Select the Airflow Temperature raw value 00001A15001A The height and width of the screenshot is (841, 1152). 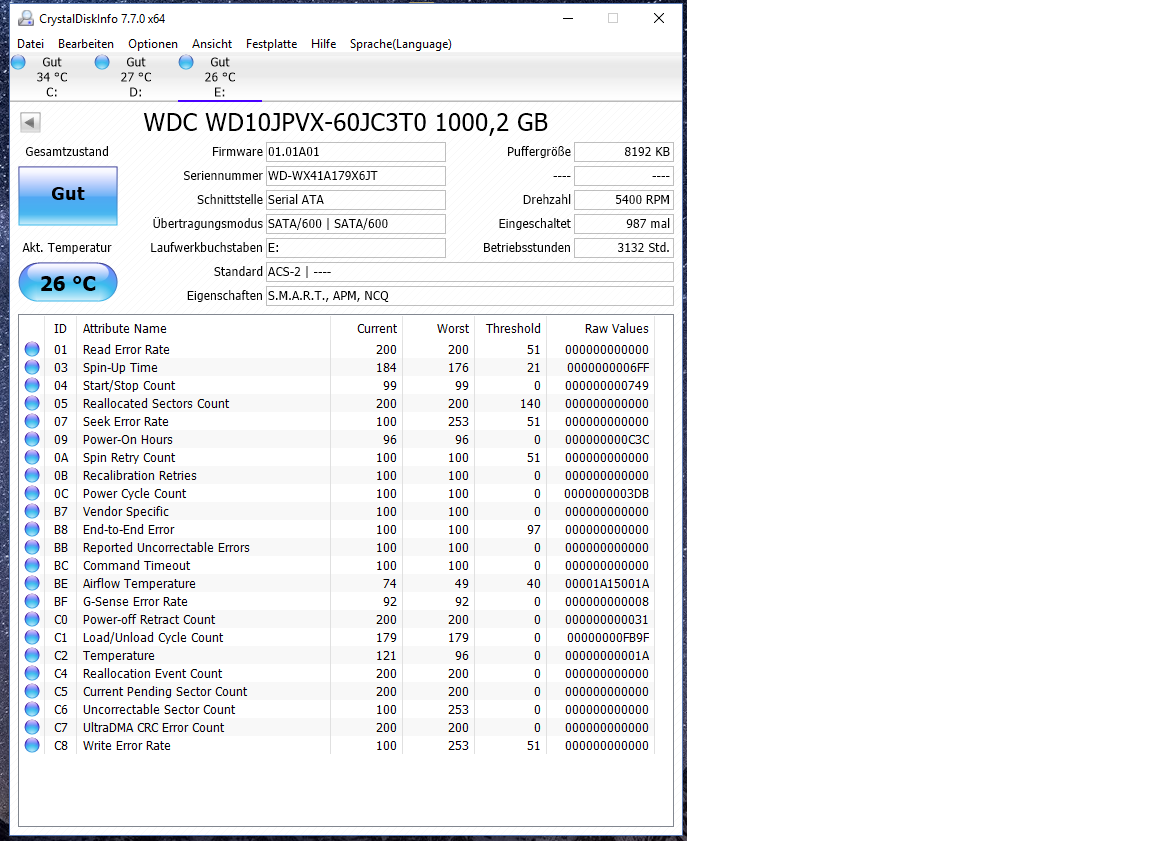[607, 583]
